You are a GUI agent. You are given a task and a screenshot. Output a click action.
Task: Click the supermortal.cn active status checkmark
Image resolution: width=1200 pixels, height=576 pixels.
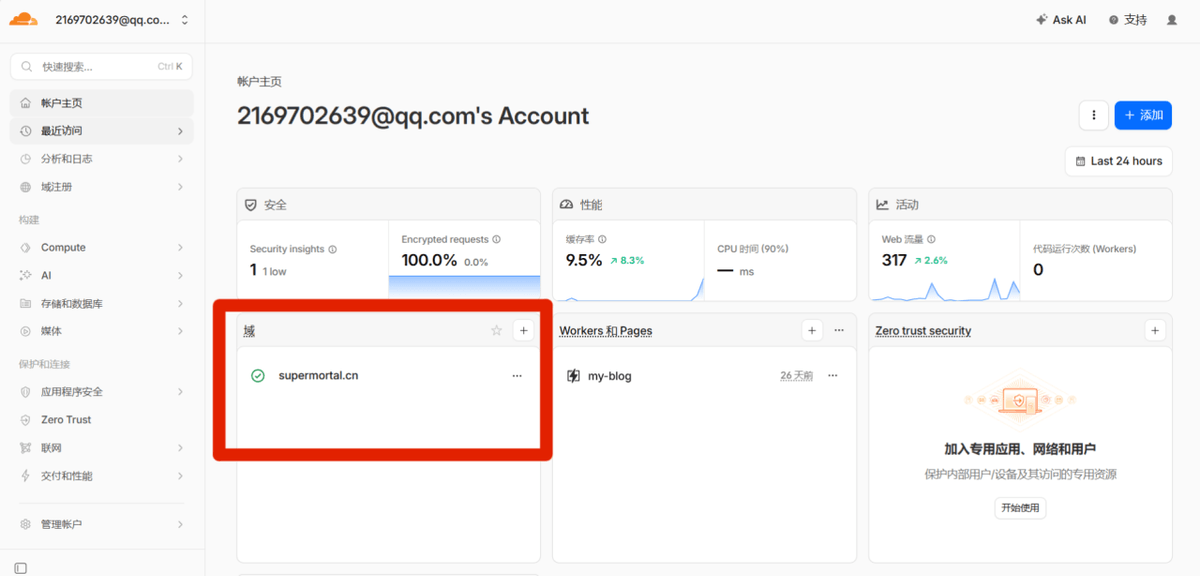(x=258, y=376)
